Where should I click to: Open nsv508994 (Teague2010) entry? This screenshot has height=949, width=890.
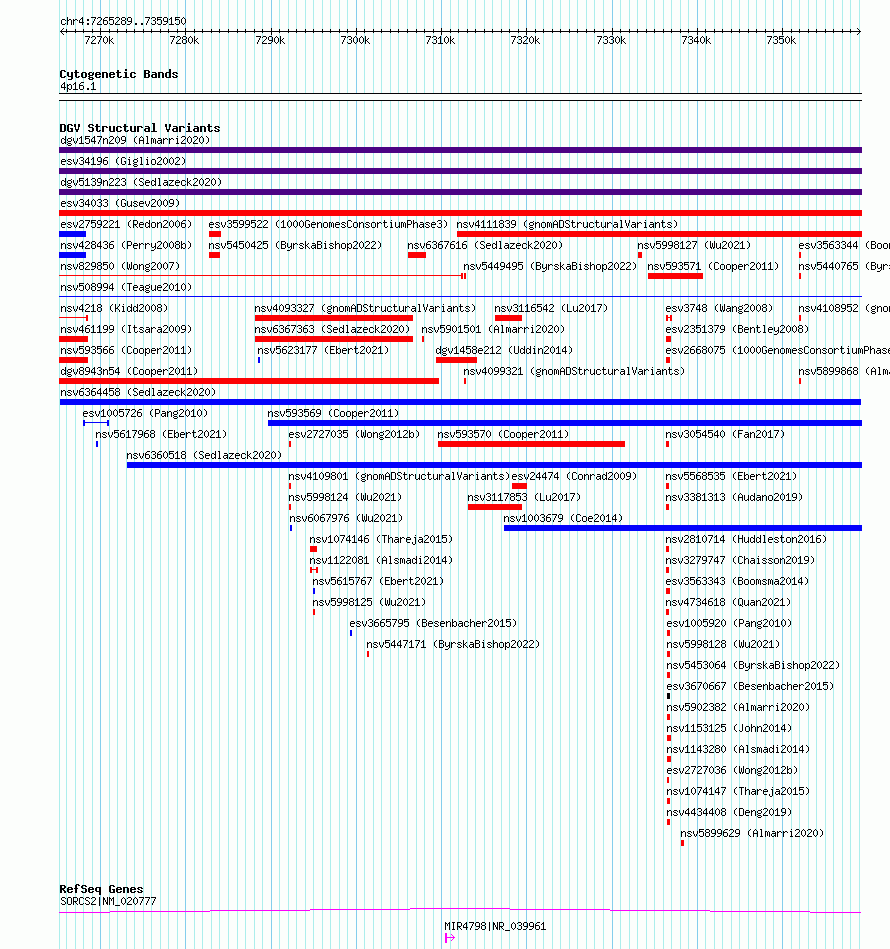[x=126, y=287]
